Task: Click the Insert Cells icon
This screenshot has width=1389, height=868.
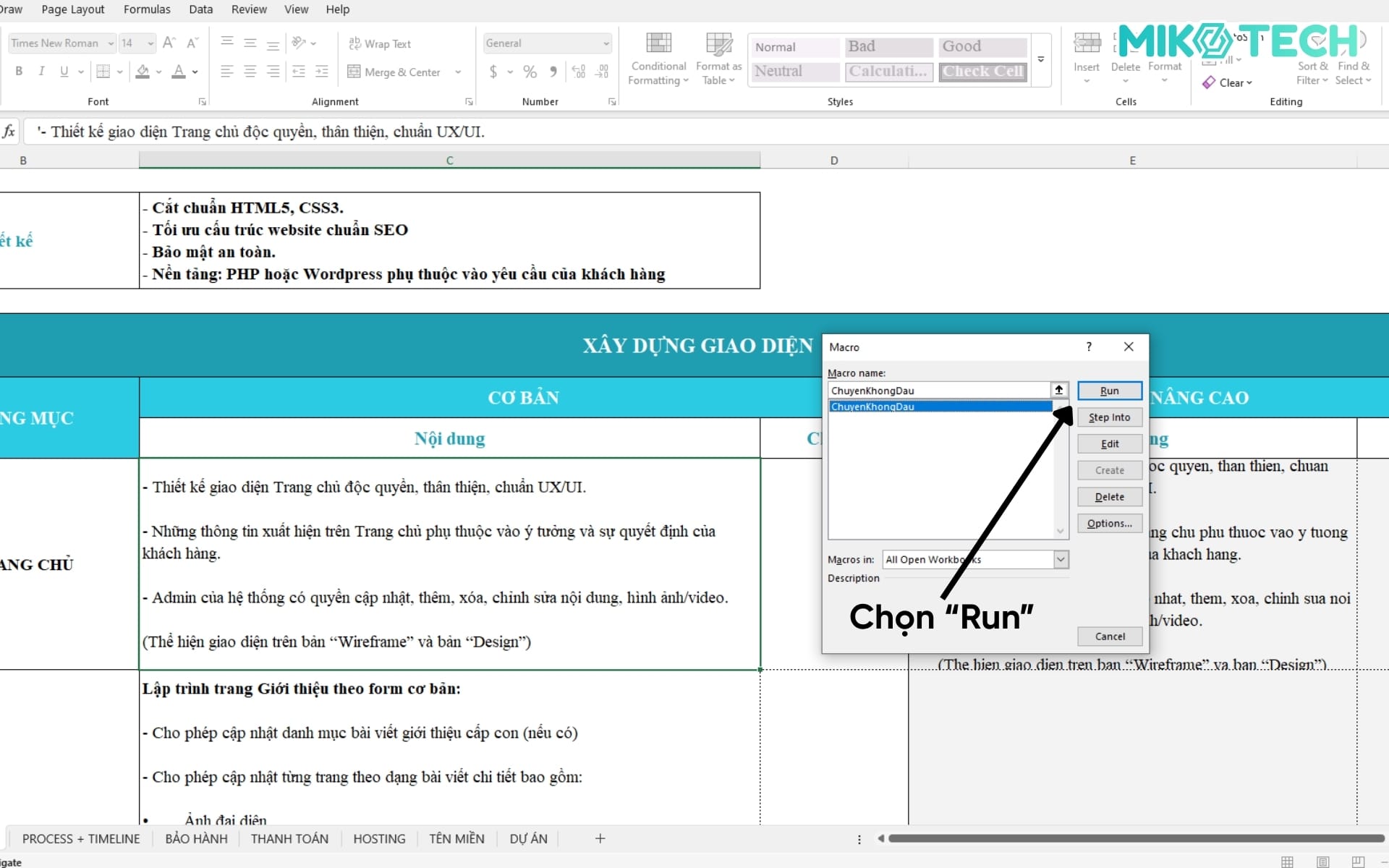Action: point(1087,43)
